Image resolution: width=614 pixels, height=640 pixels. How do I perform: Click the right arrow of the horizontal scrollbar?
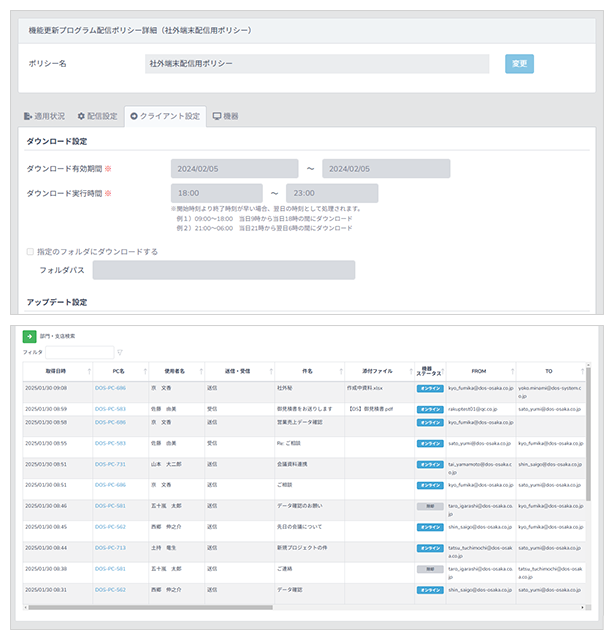582,607
